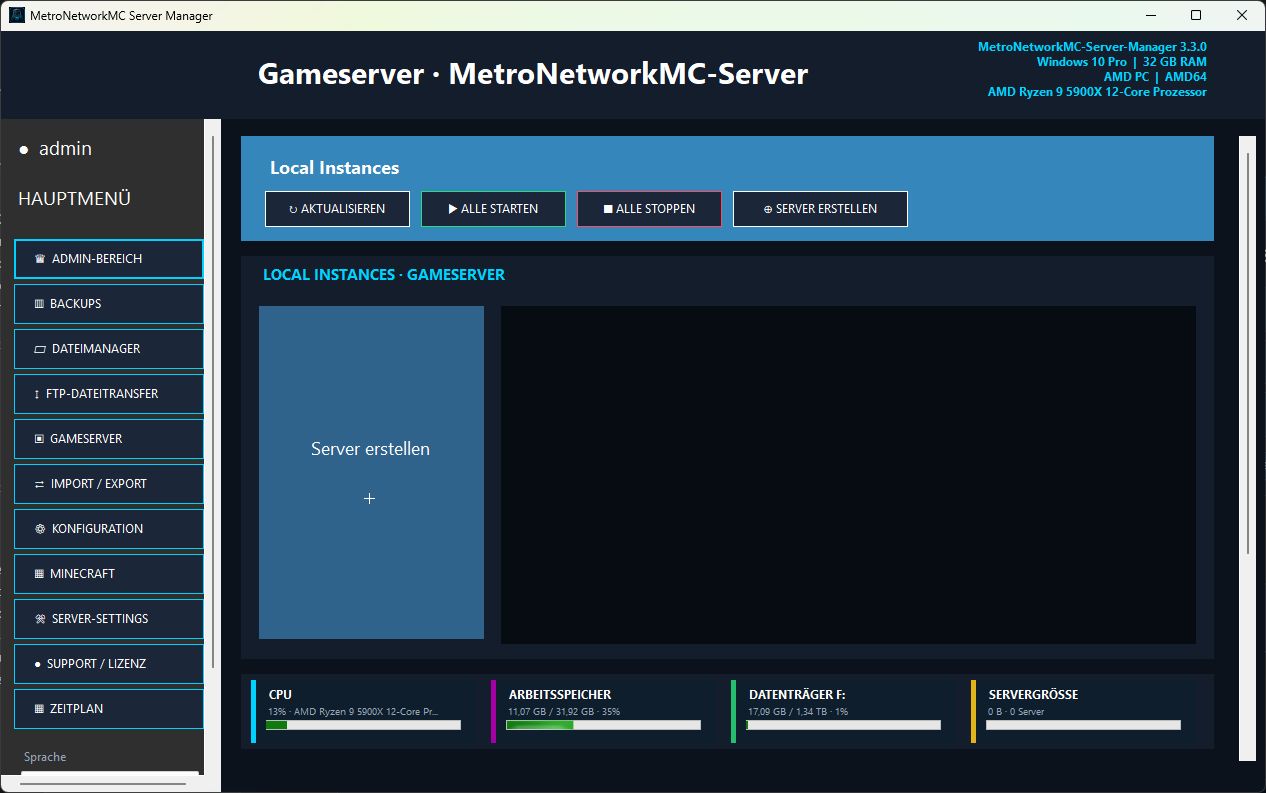Image resolution: width=1266 pixels, height=793 pixels.
Task: Click the "Gameserver · MetroNetworkMC-Server" page title
Action: tap(533, 74)
